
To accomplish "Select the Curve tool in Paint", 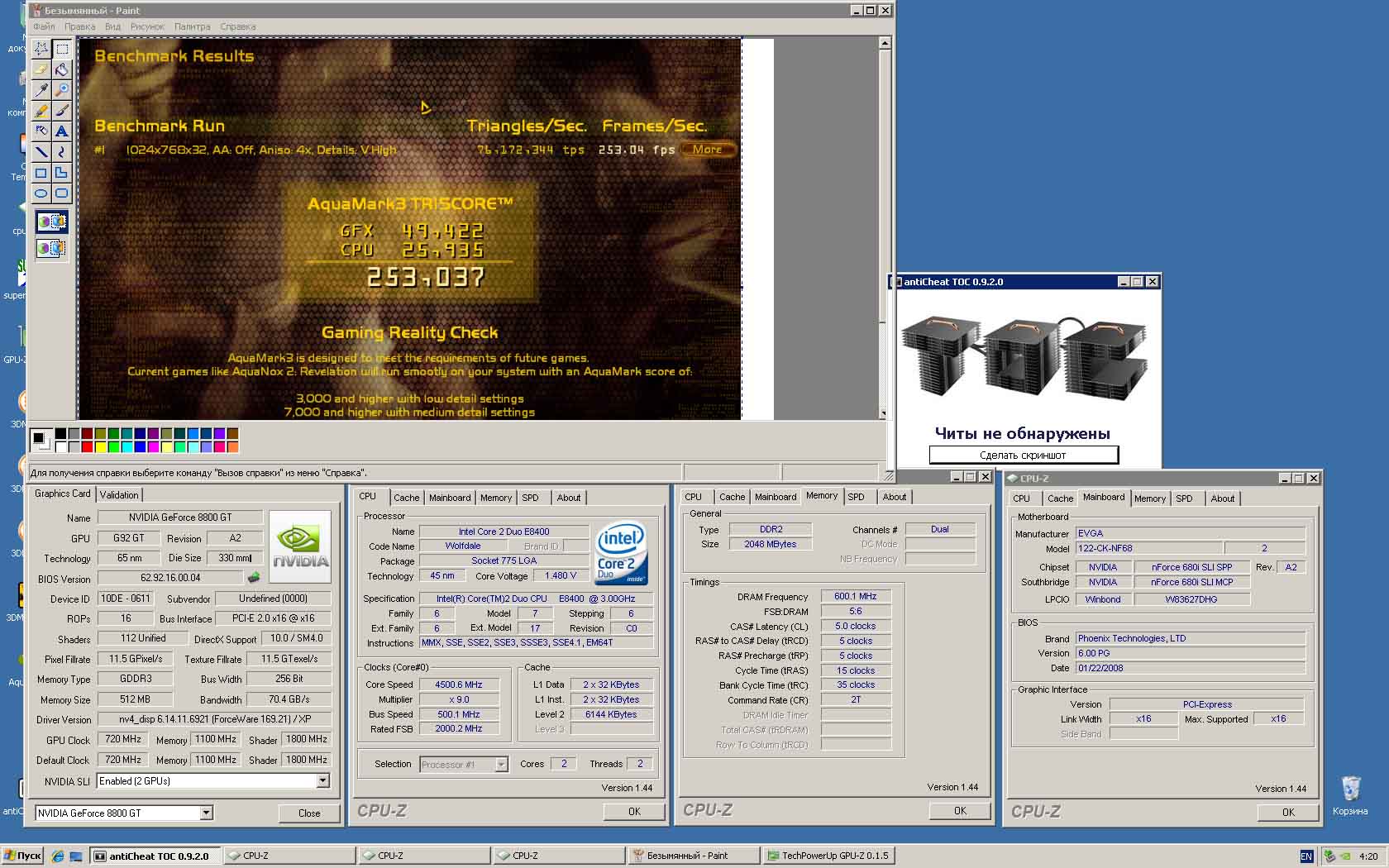I will [x=62, y=152].
